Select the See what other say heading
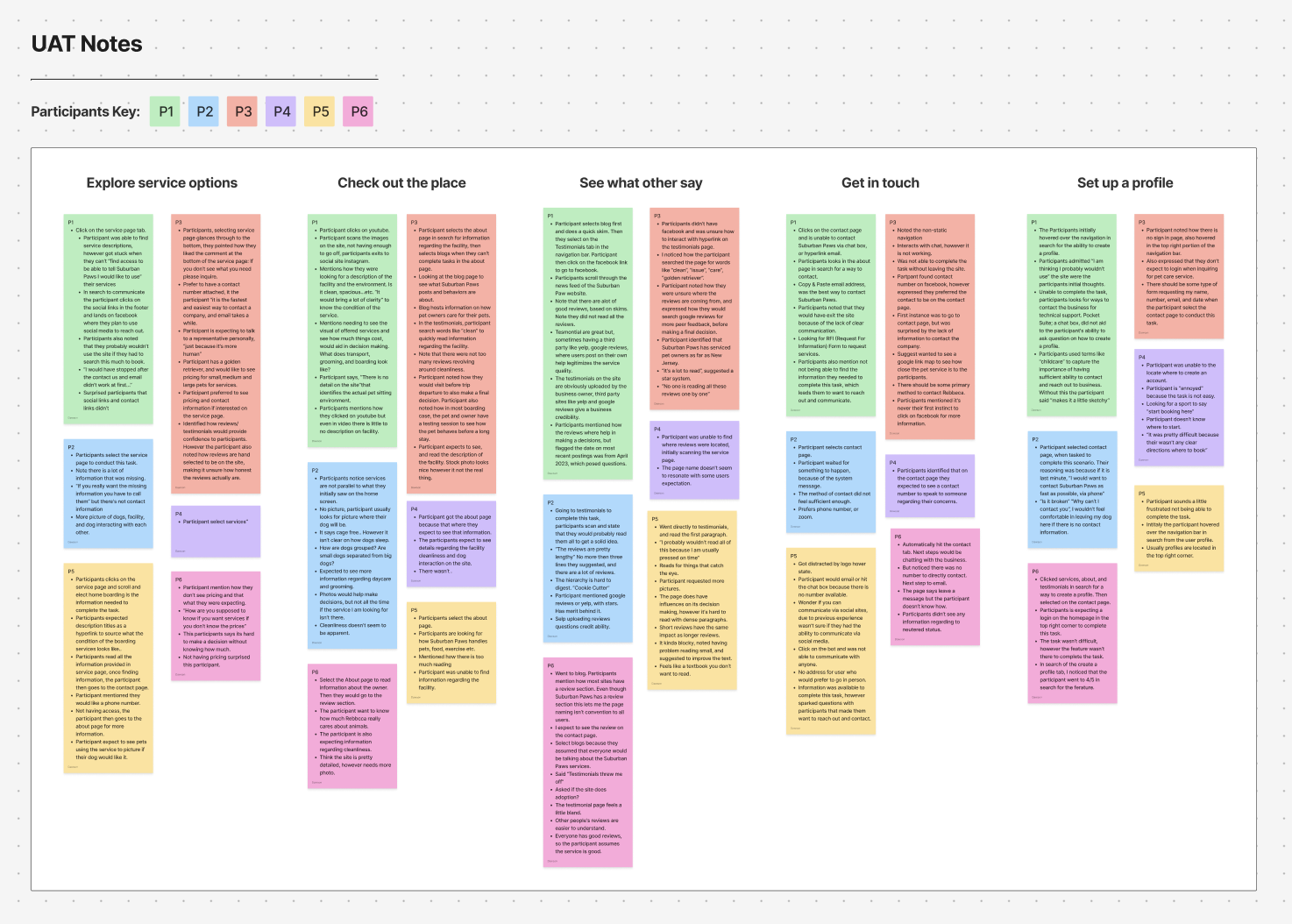Image resolution: width=1292 pixels, height=924 pixels. [641, 182]
